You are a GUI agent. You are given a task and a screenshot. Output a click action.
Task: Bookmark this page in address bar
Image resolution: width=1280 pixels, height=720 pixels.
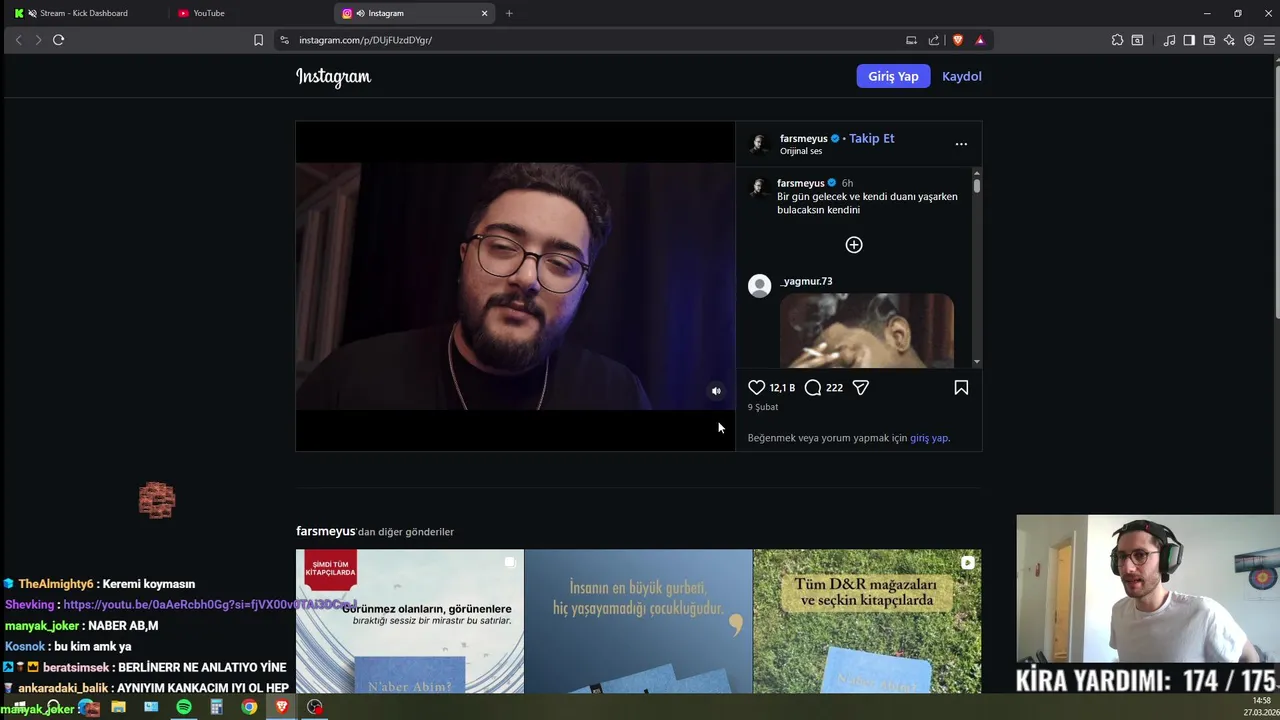click(x=258, y=40)
